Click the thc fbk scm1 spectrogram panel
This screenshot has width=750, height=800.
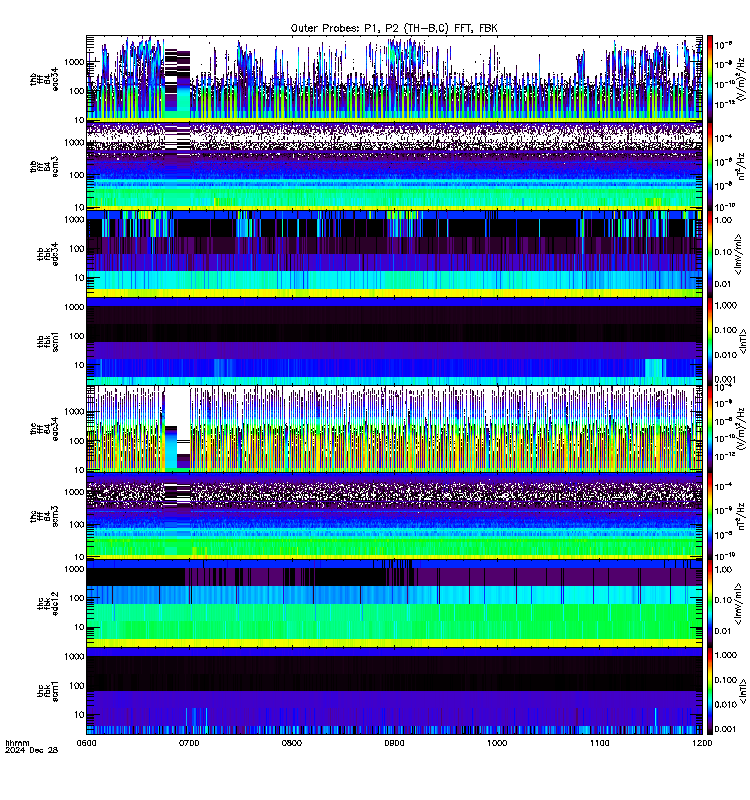coord(394,691)
